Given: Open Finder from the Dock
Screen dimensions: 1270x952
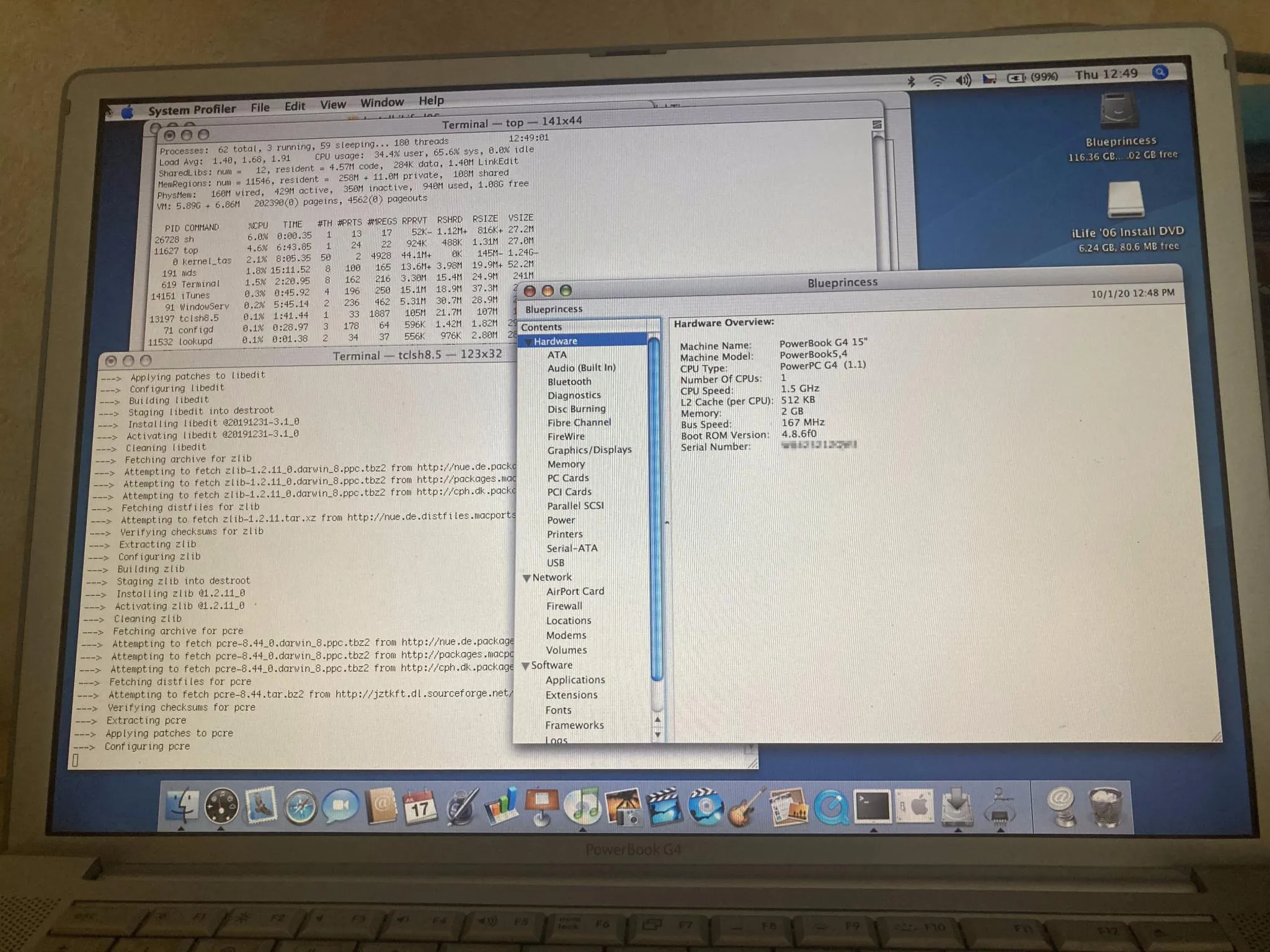Looking at the screenshot, I should click(x=182, y=806).
